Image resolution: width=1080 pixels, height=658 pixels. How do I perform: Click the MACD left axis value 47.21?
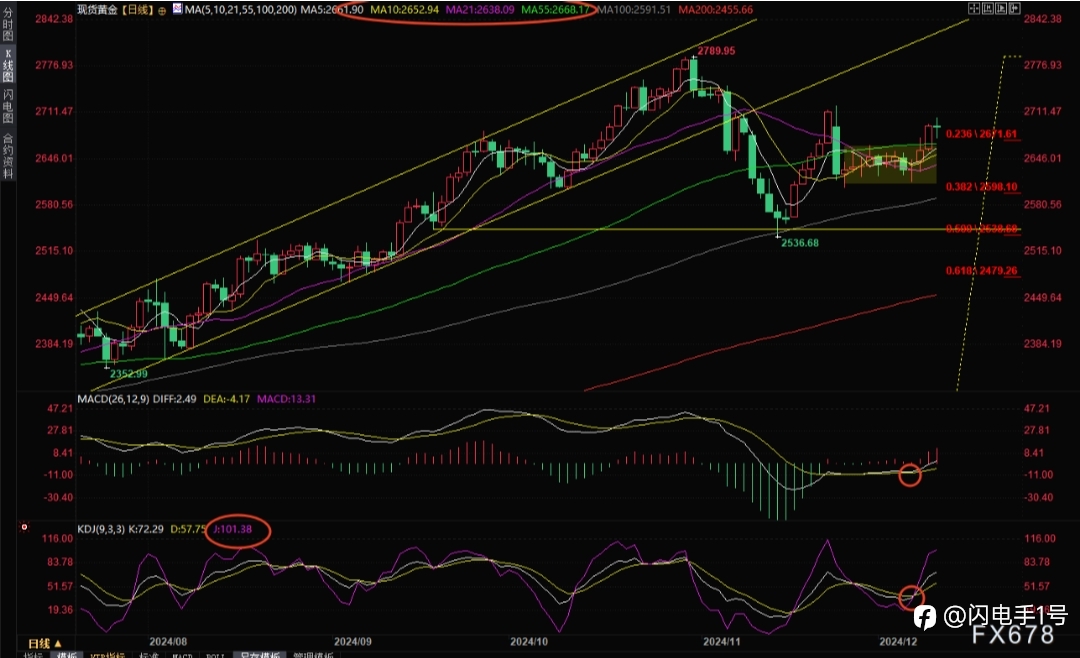click(x=61, y=409)
